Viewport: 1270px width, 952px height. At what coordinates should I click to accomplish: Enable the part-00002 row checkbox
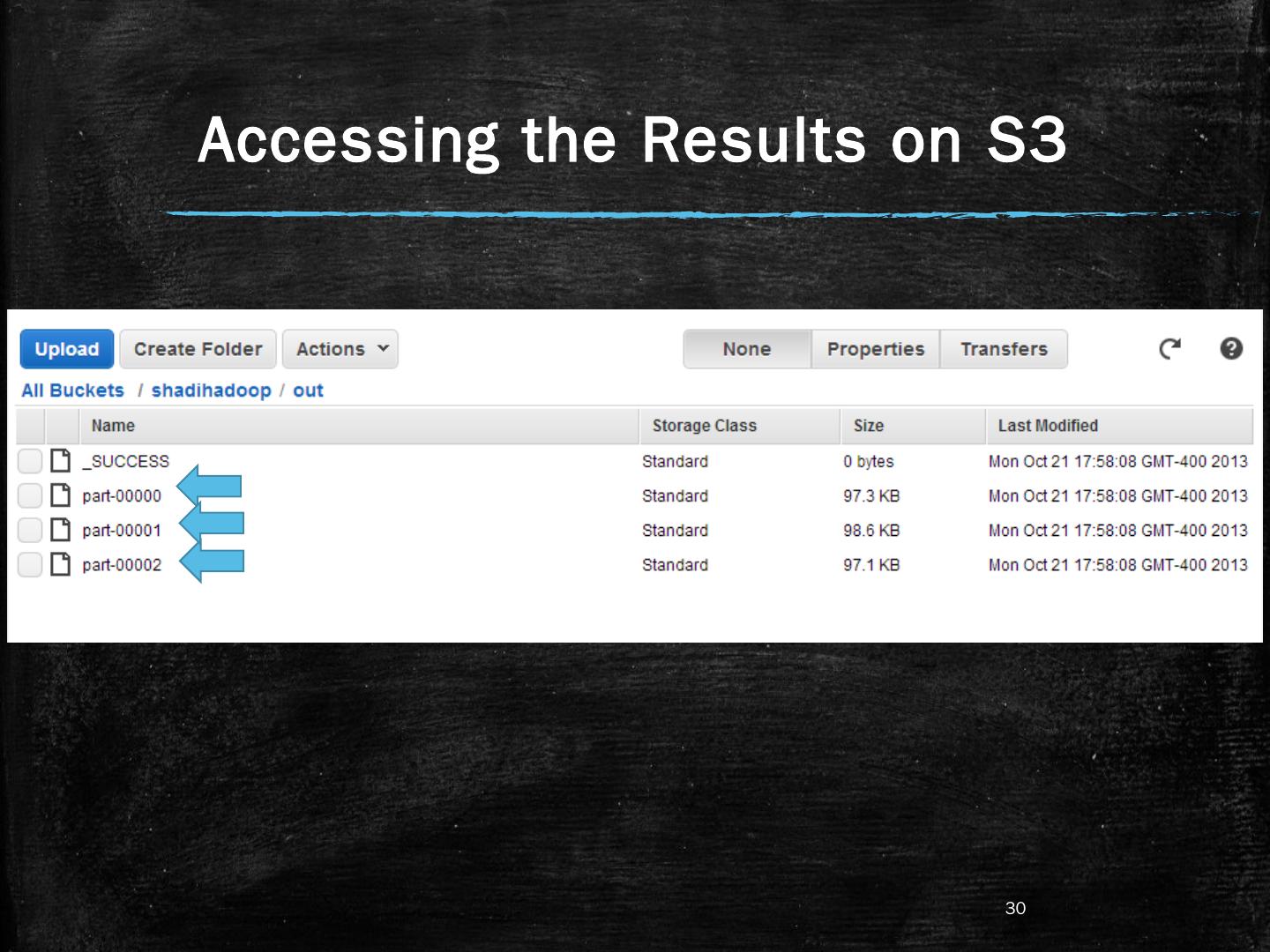coord(30,564)
